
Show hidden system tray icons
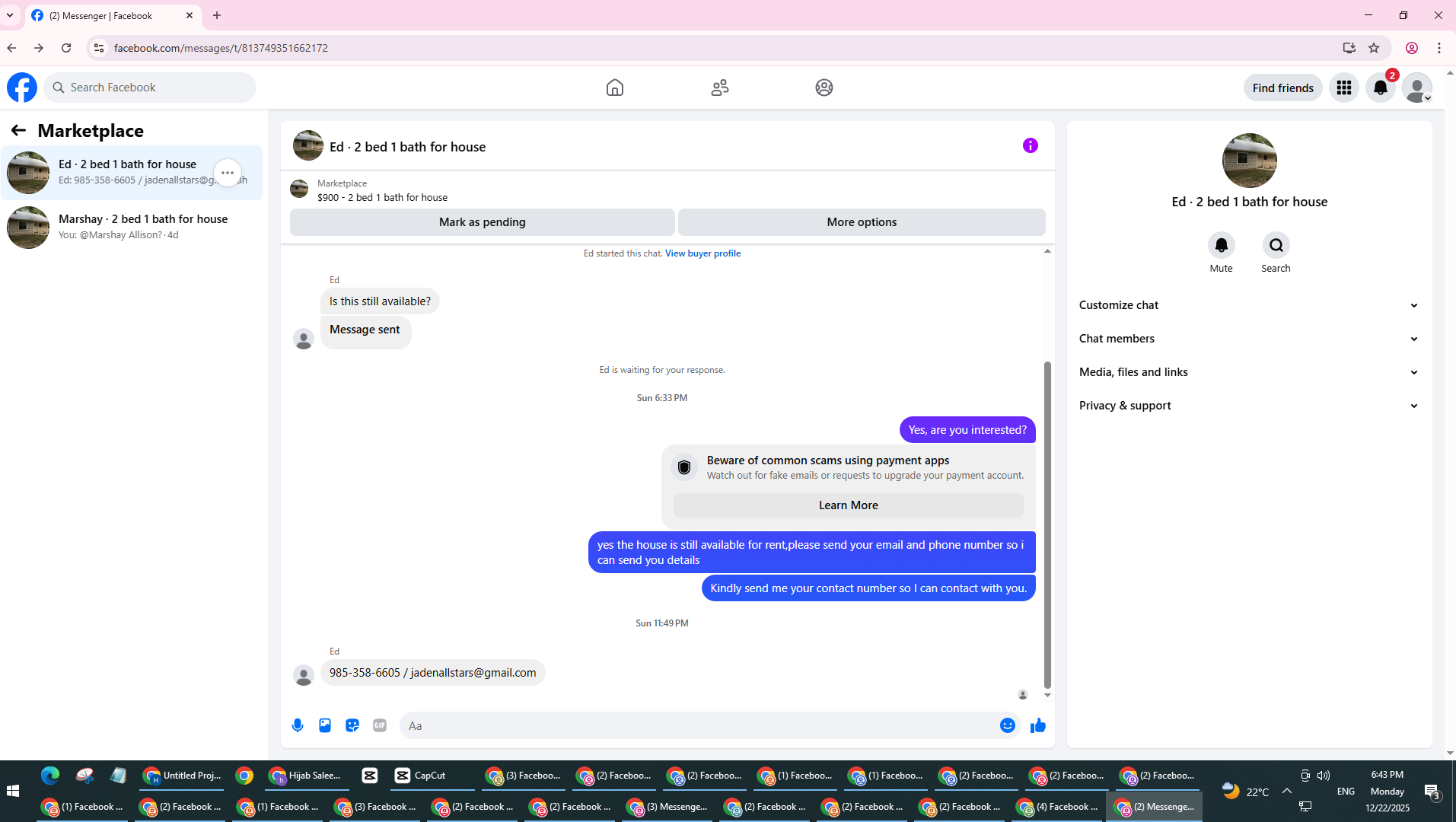[x=1287, y=791]
